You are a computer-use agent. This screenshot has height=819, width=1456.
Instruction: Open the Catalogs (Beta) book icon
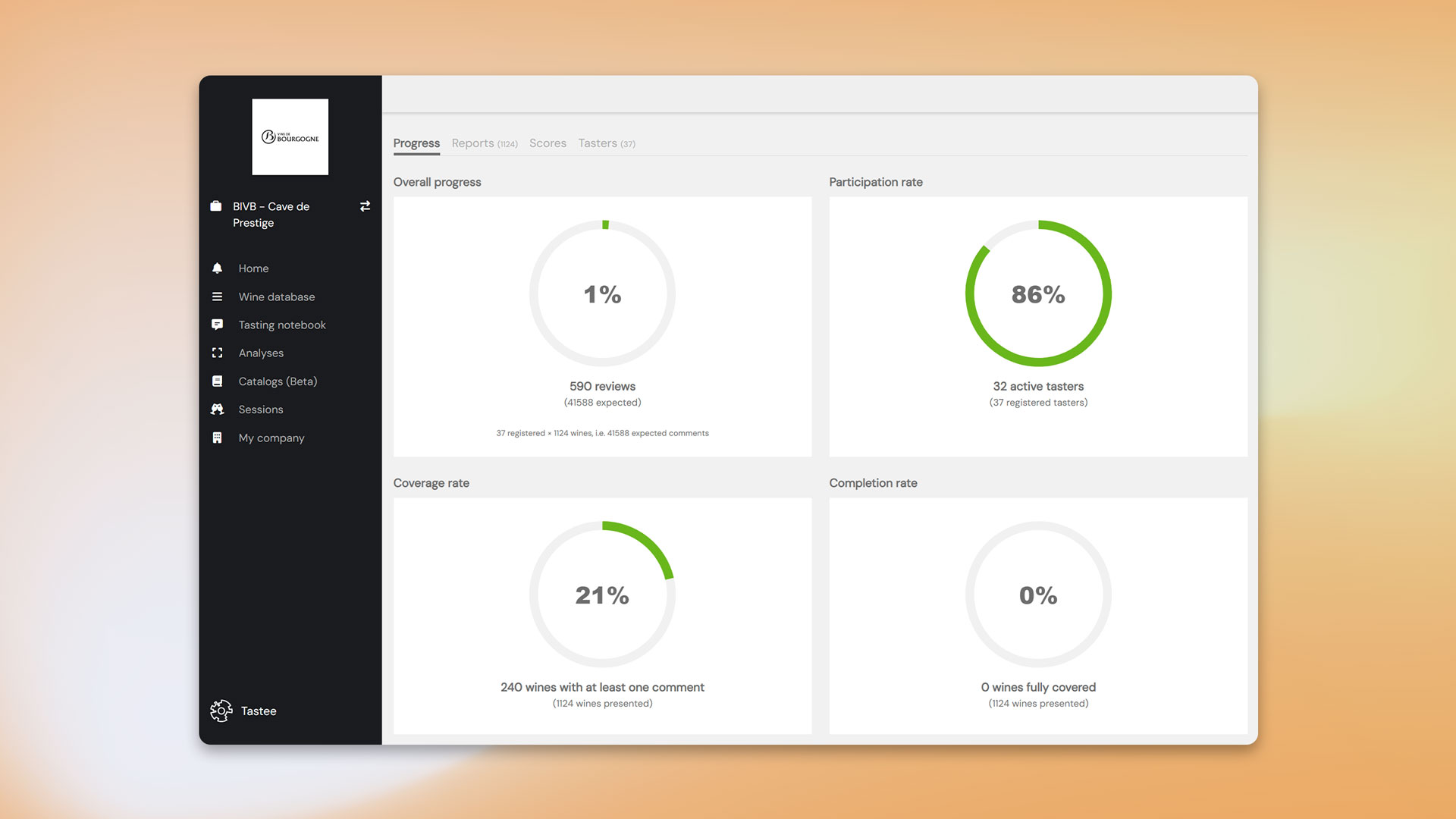218,381
